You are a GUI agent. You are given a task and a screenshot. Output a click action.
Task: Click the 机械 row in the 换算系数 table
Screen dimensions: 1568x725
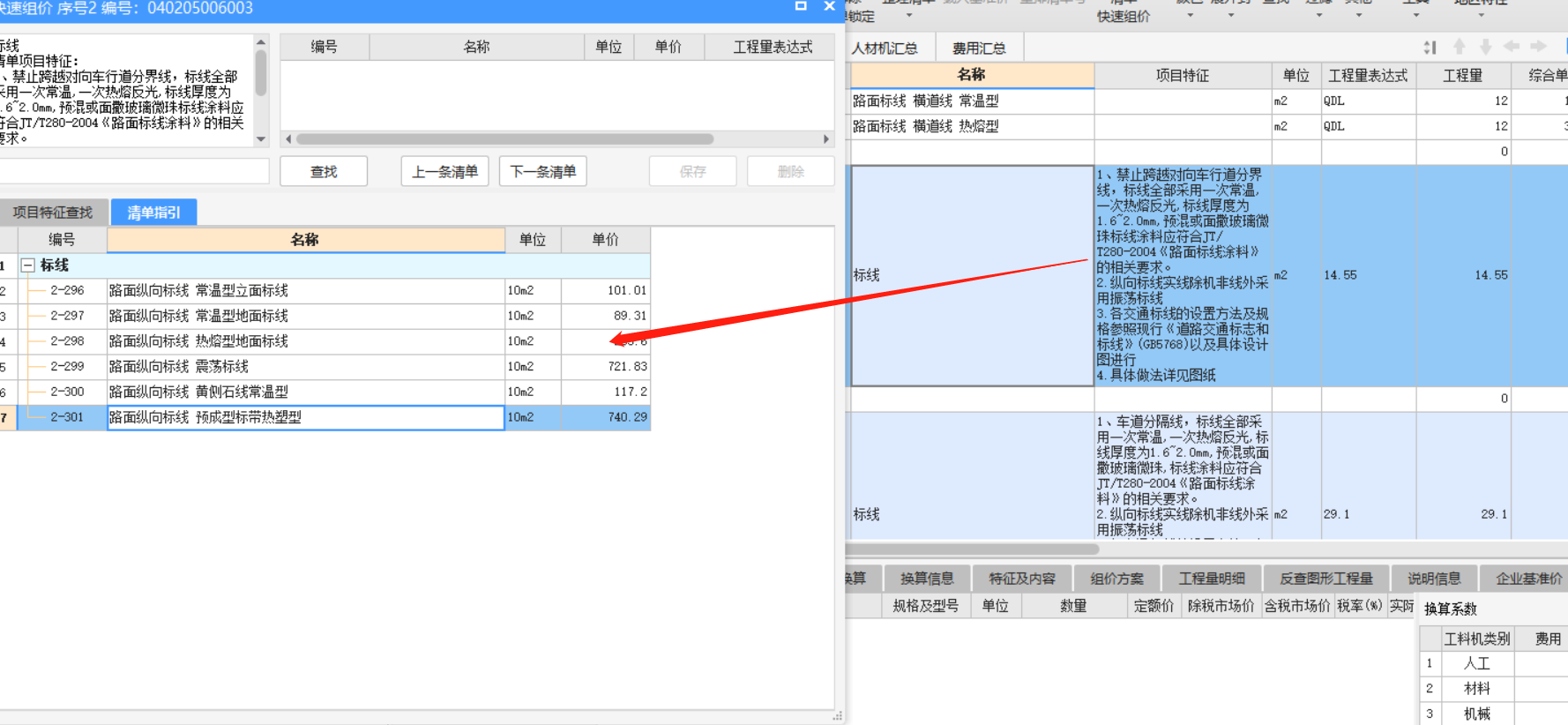pos(1494,714)
